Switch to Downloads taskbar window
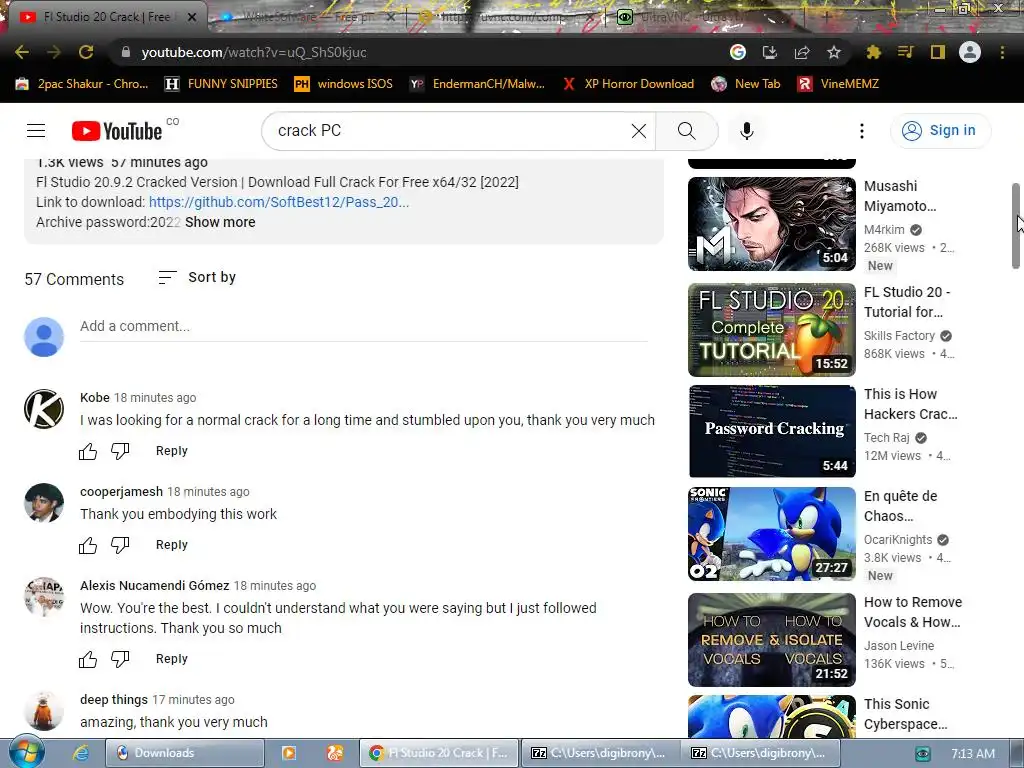This screenshot has height=768, width=1024. click(x=185, y=753)
